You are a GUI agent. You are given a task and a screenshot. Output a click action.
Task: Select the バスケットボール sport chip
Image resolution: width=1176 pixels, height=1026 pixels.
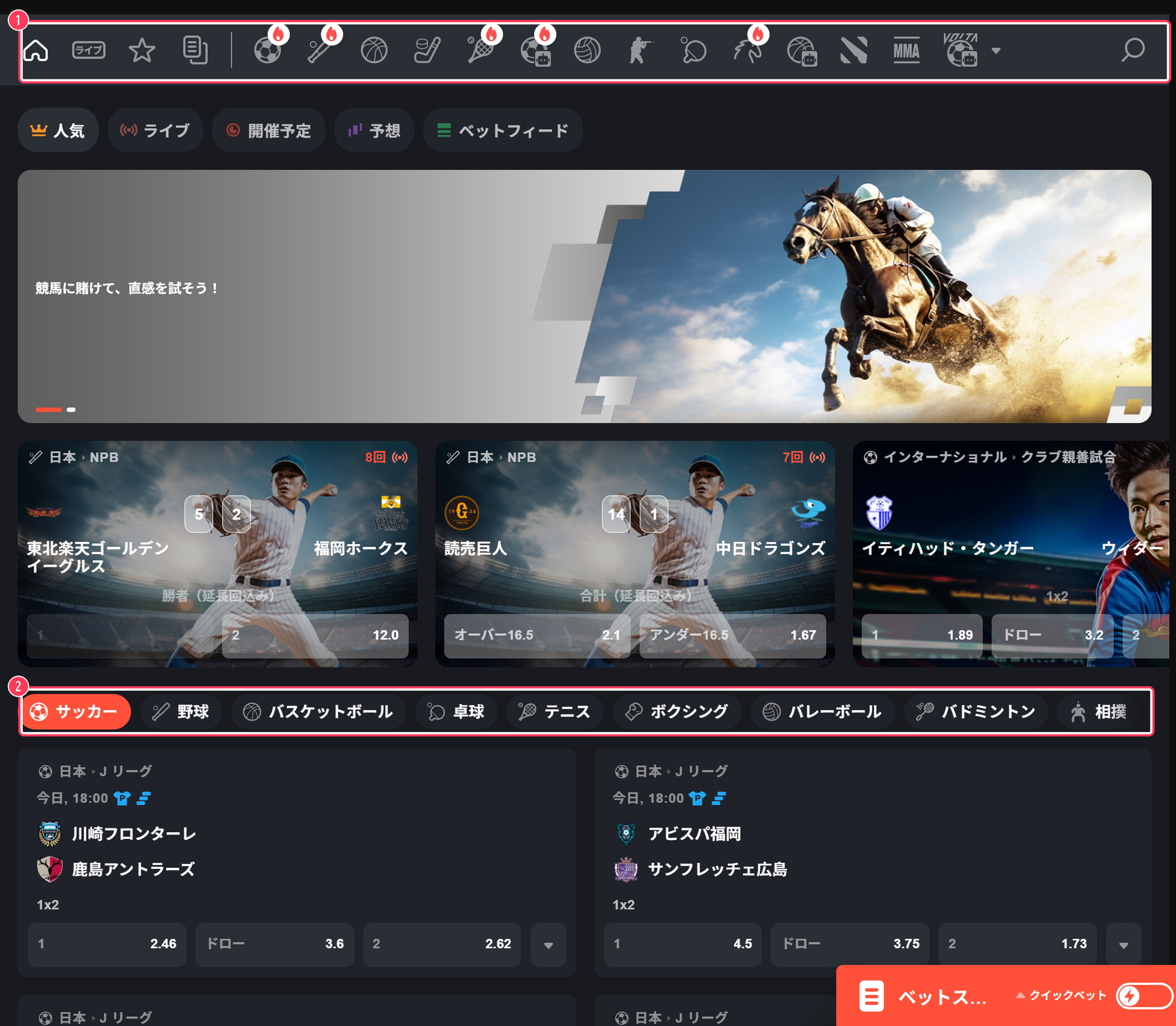coord(318,712)
